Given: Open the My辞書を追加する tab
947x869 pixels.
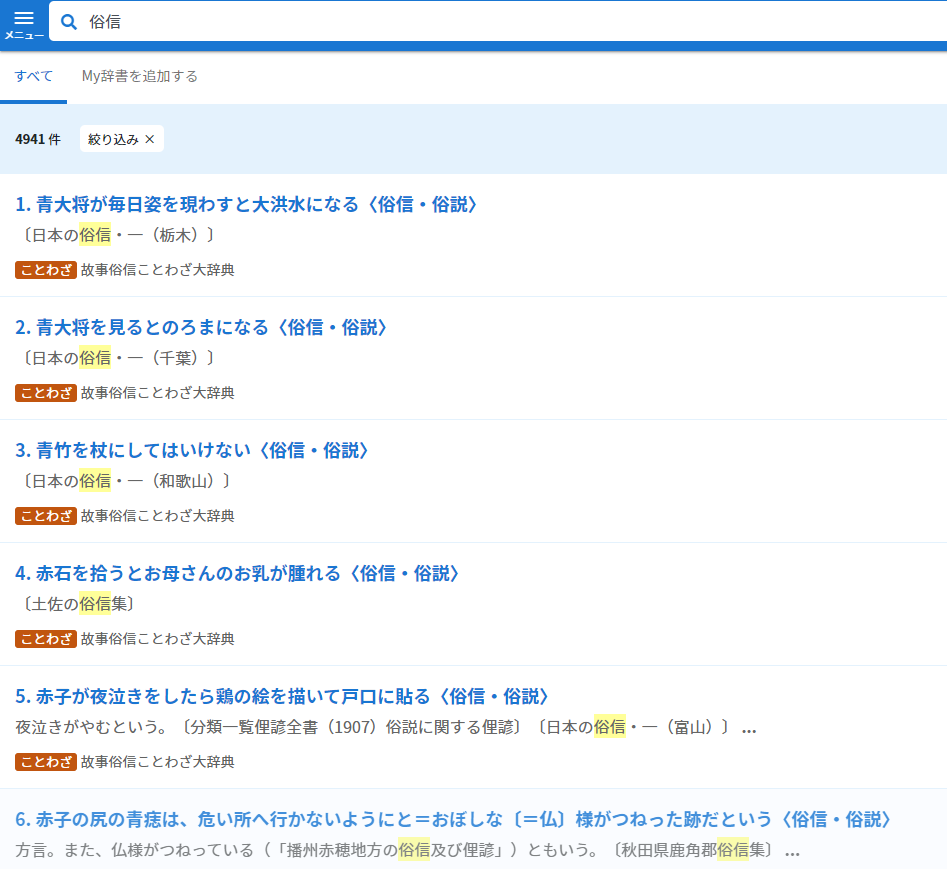Looking at the screenshot, I should 140,76.
